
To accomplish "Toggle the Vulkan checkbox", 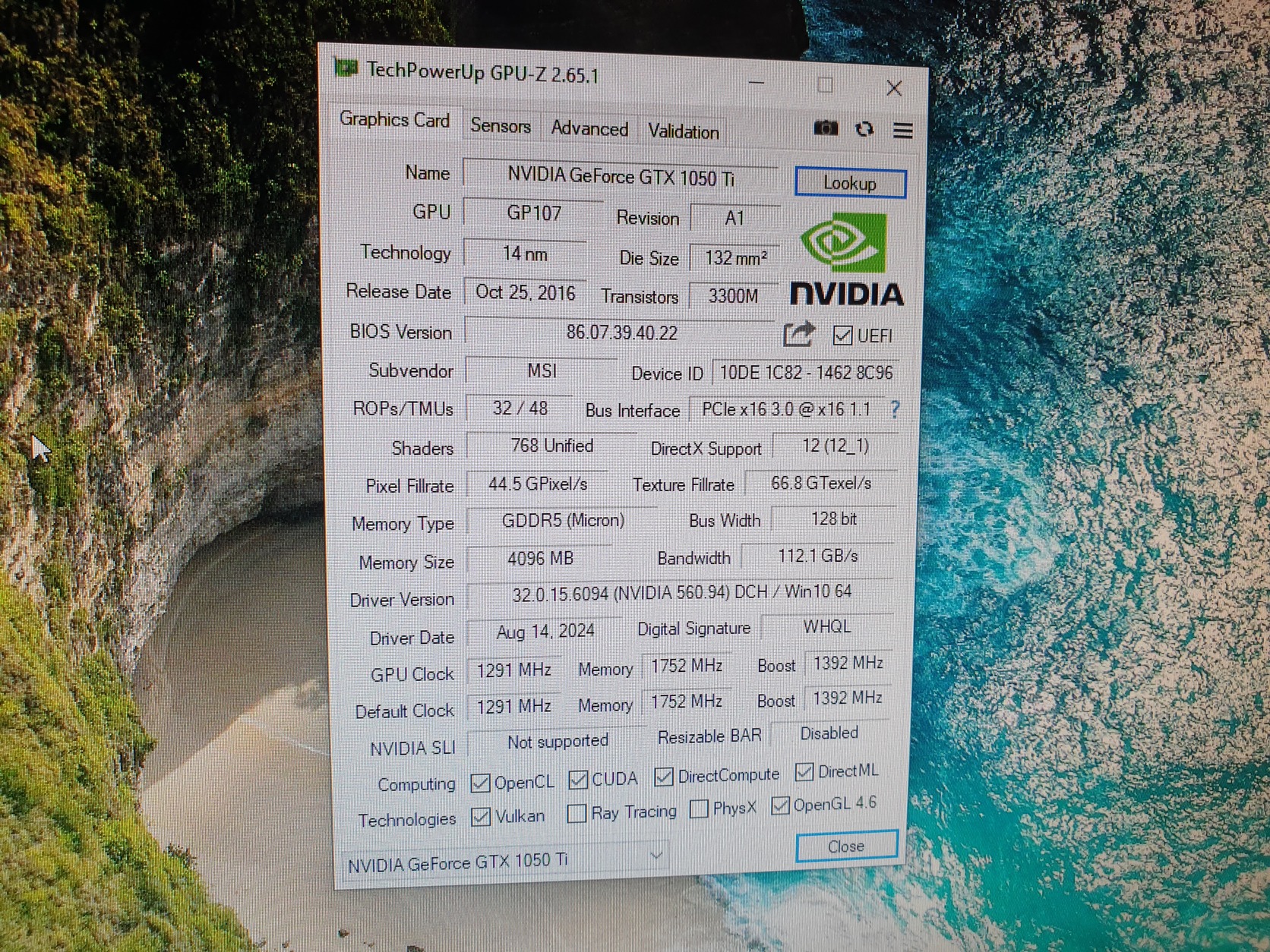I will (x=480, y=817).
